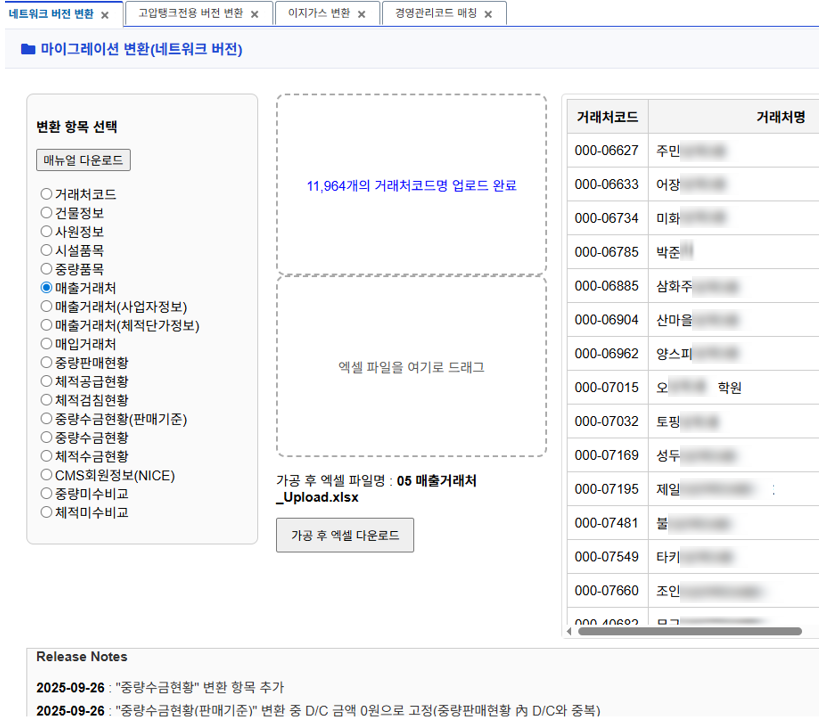The height and width of the screenshot is (720, 823).
Task: Select the 시설품목 radio option
Action: [x=46, y=250]
